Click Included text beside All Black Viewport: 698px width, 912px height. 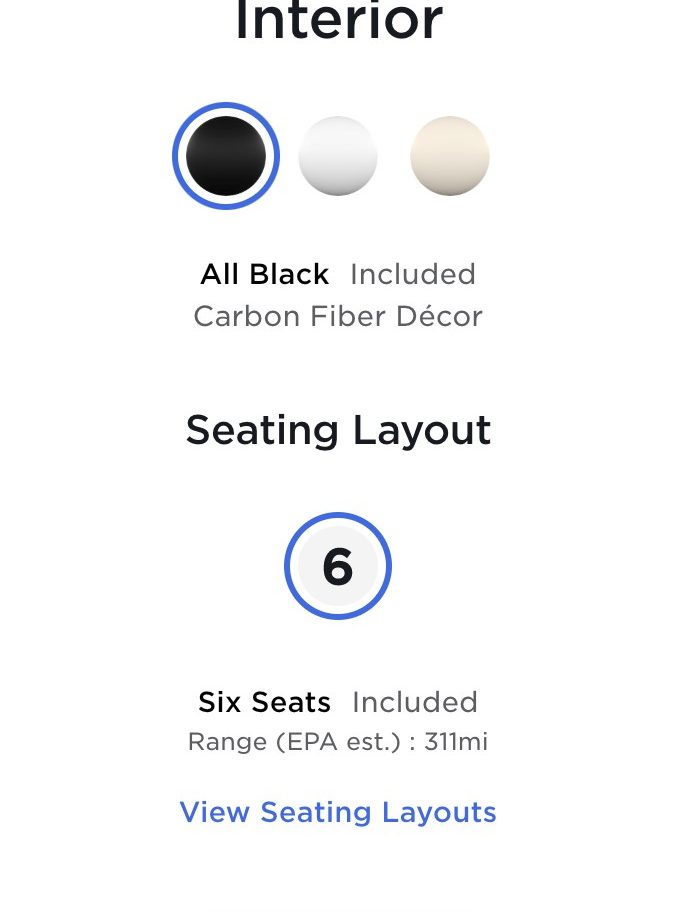click(x=413, y=274)
